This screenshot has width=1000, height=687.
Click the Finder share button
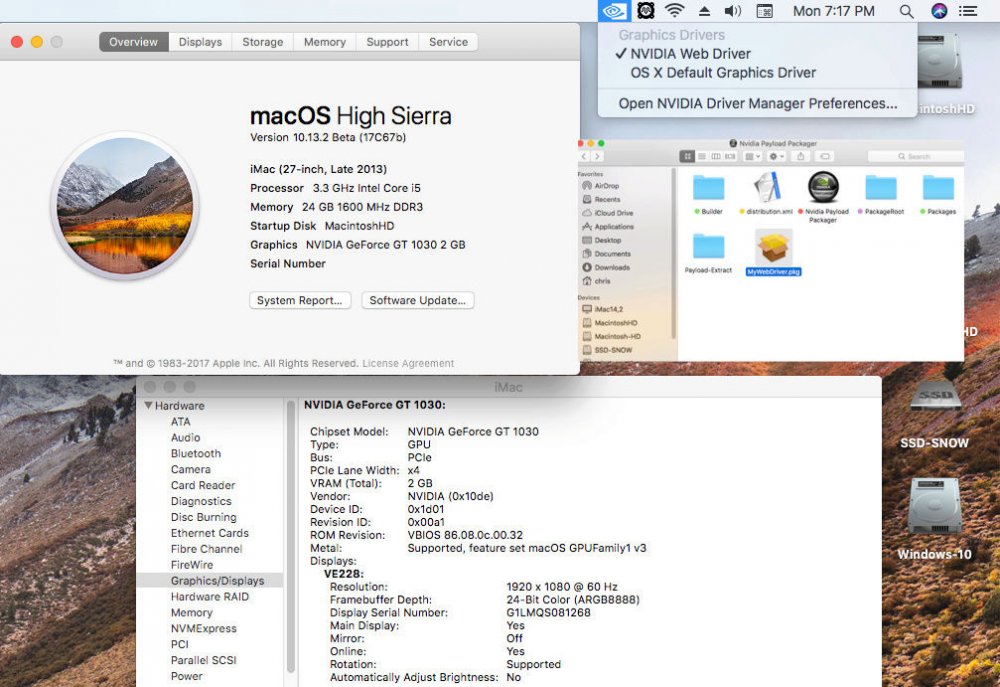[x=800, y=156]
